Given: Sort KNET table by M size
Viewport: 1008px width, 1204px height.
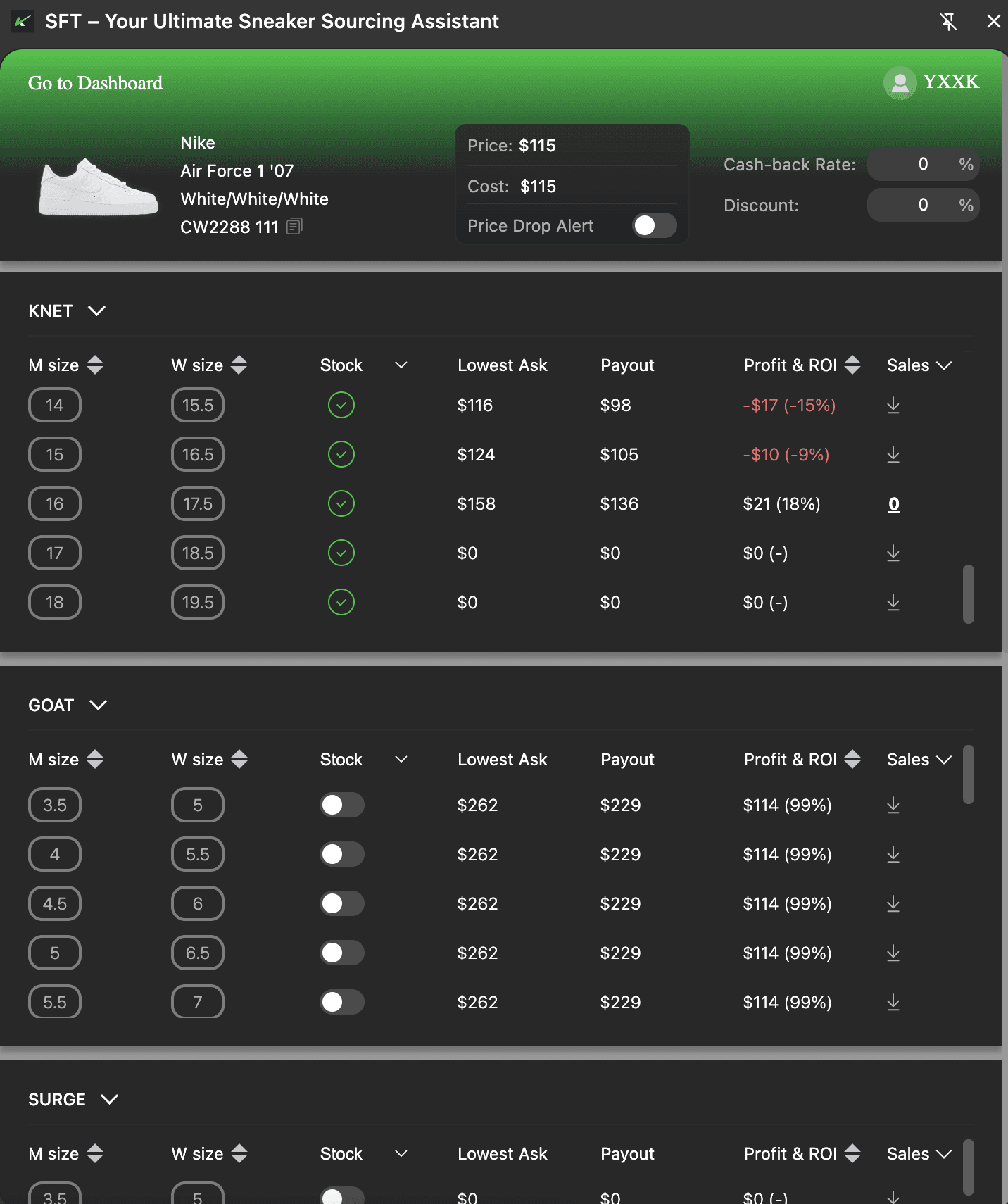Looking at the screenshot, I should click(x=95, y=365).
